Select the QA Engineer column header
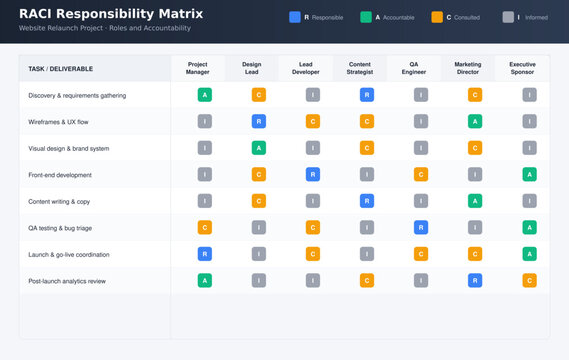569x360 pixels. coord(414,68)
